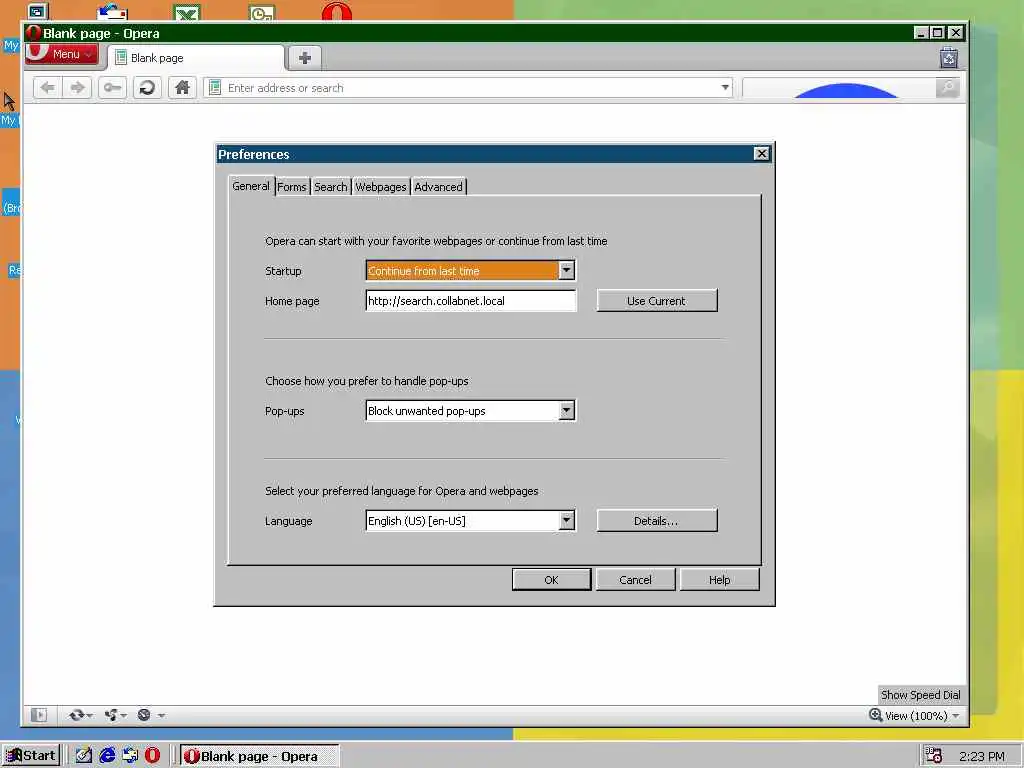Image resolution: width=1024 pixels, height=768 pixels.
Task: Click the search magnifier icon in toolbar
Action: (948, 88)
